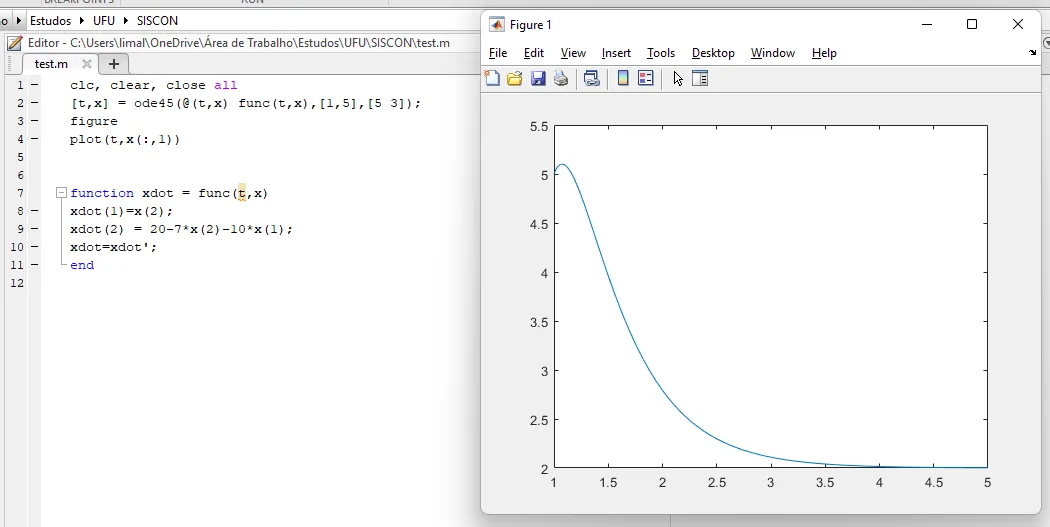Select the Edit Plot arrow tool
This screenshot has height=527, width=1050.
pos(678,79)
